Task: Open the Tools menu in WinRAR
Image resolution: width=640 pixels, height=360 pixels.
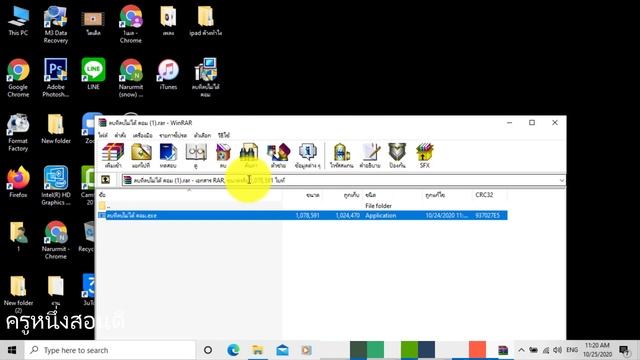Action: tap(142, 135)
